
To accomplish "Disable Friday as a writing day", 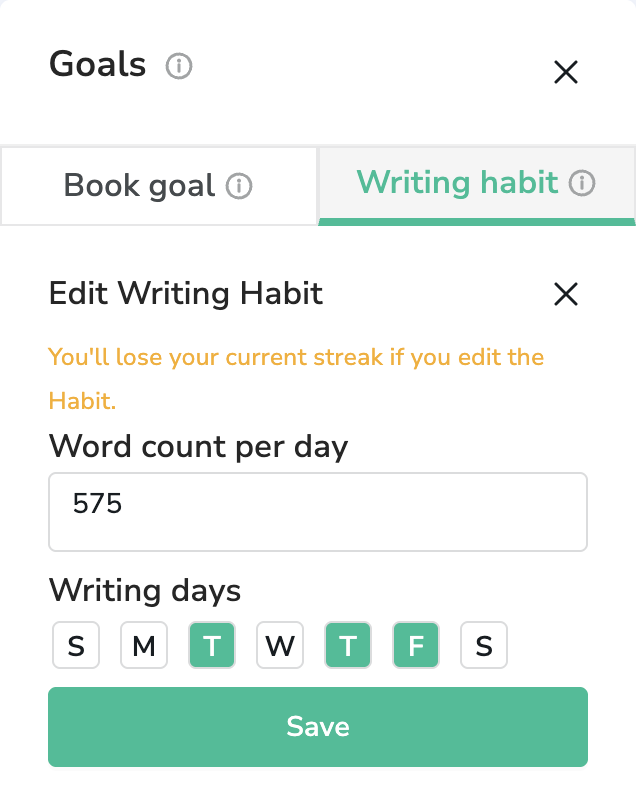I will 416,646.
